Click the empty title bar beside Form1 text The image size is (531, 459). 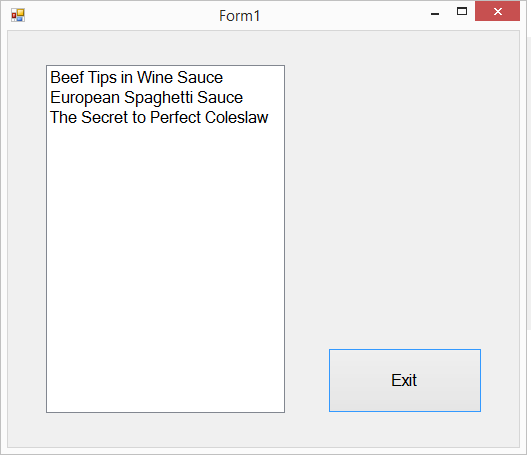[339, 15]
